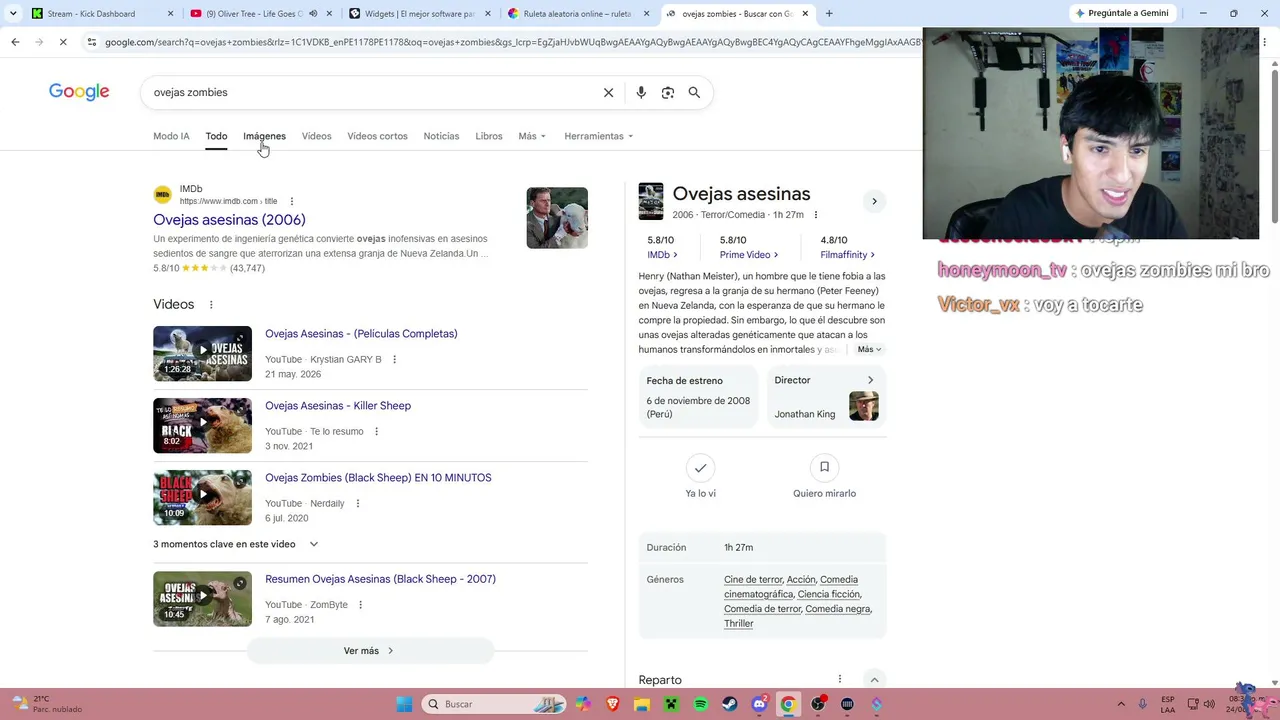
Task: Click the Ver más videos button
Action: 370,651
